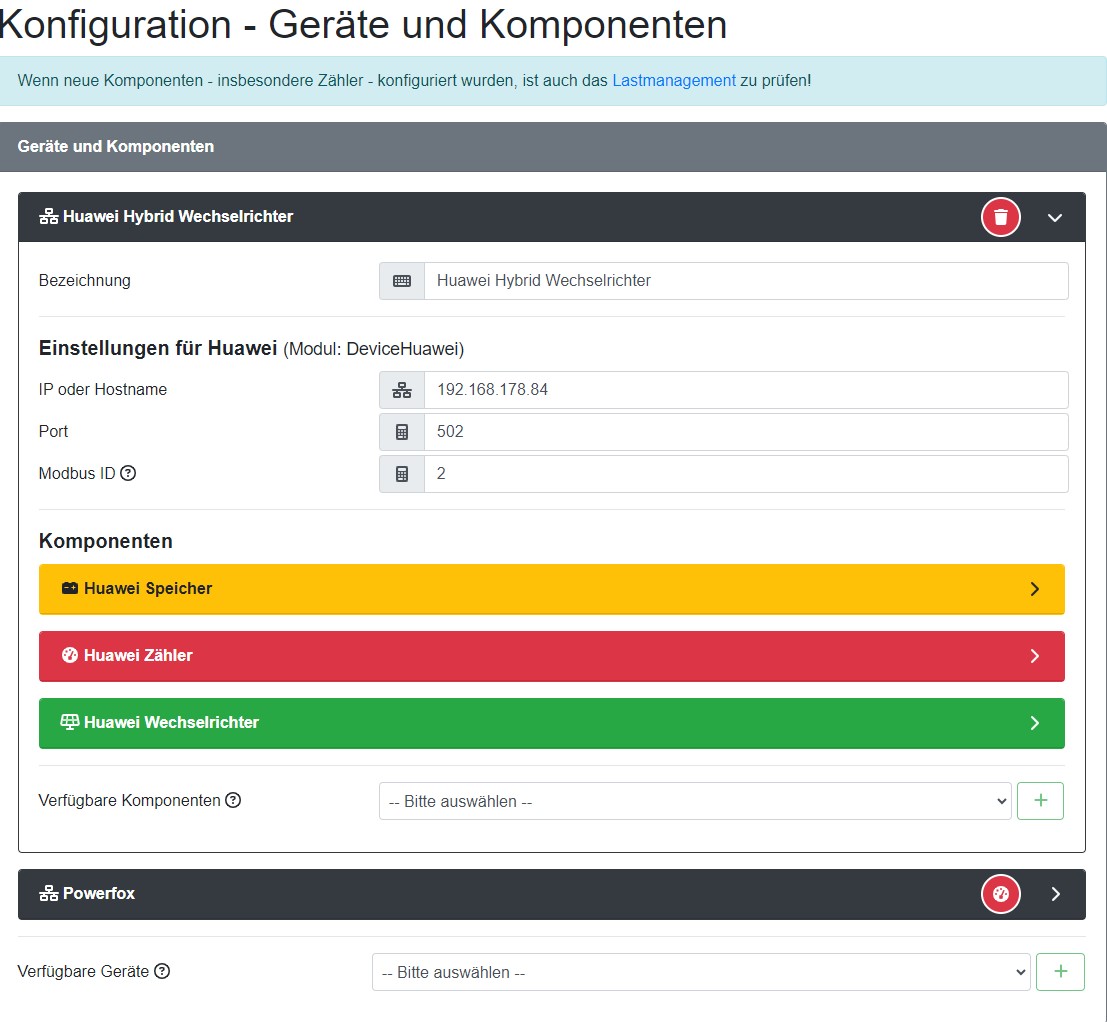Expand the Huawei Zähler component
The image size is (1107, 1022).
coord(1035,656)
